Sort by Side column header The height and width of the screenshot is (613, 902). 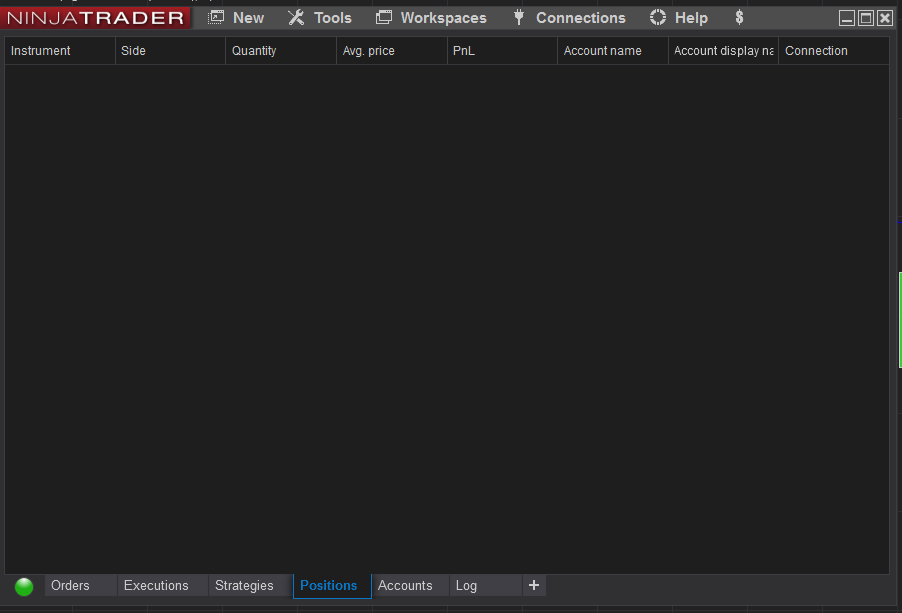(170, 51)
